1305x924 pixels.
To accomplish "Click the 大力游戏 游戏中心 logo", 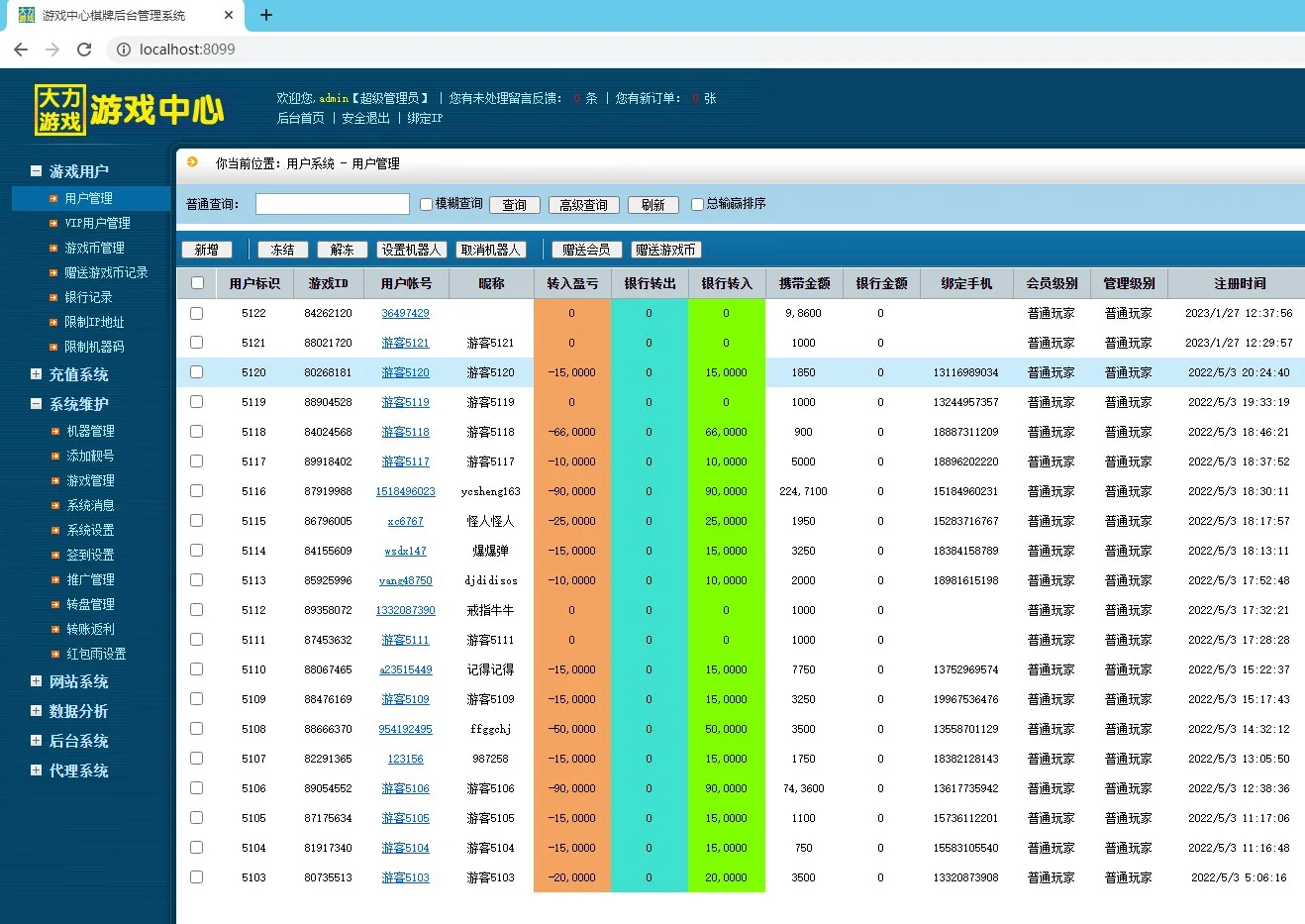I will click(x=130, y=110).
